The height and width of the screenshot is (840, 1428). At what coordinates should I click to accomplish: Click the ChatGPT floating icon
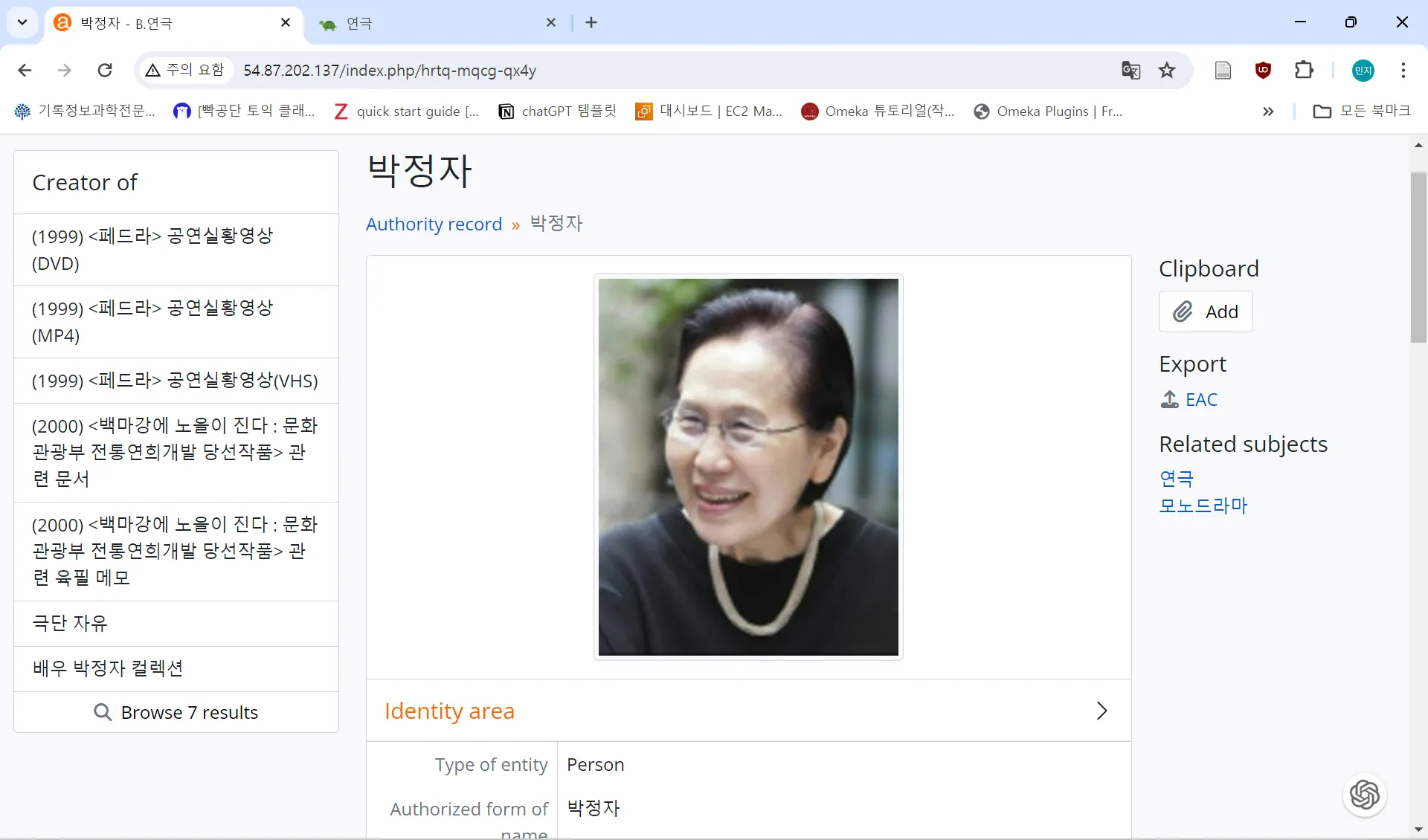(x=1364, y=795)
